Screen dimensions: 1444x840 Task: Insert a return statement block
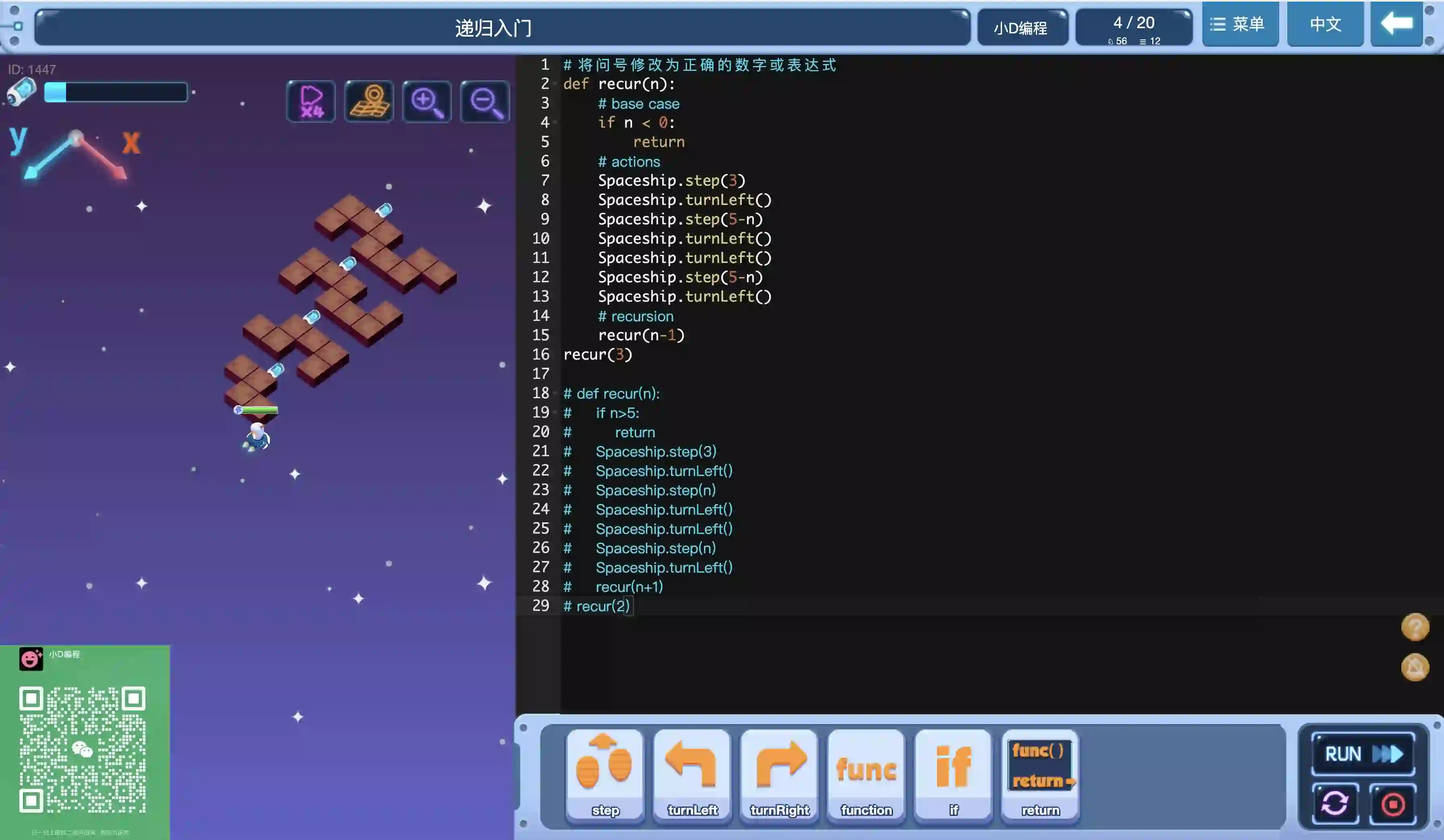pyautogui.click(x=1041, y=775)
